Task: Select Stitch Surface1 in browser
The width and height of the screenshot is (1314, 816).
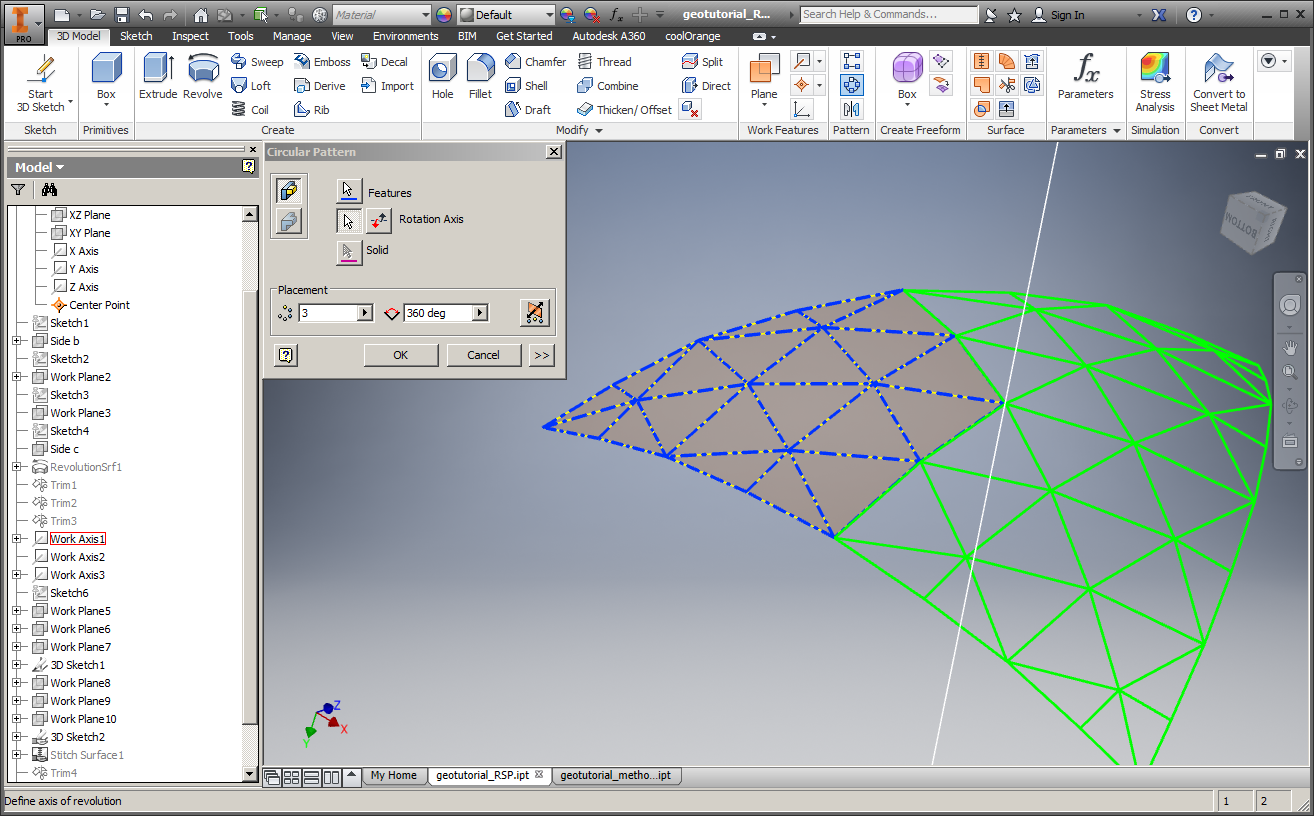Action: (x=87, y=755)
